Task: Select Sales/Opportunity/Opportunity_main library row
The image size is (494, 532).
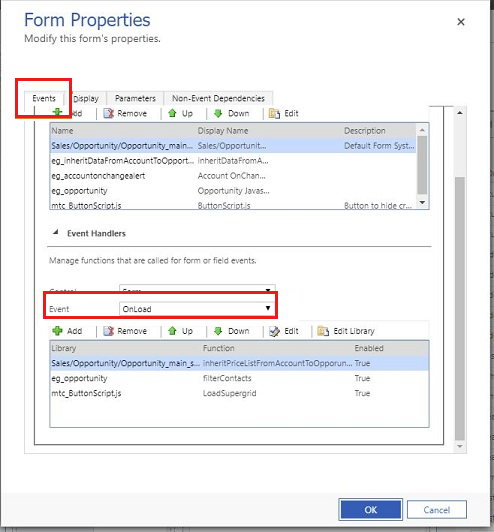Action: point(233,146)
